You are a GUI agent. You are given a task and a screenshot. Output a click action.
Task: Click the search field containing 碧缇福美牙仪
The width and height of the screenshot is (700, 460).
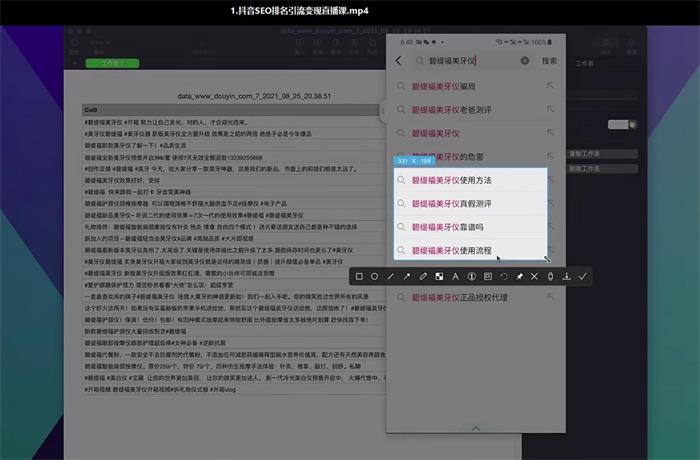pyautogui.click(x=472, y=61)
